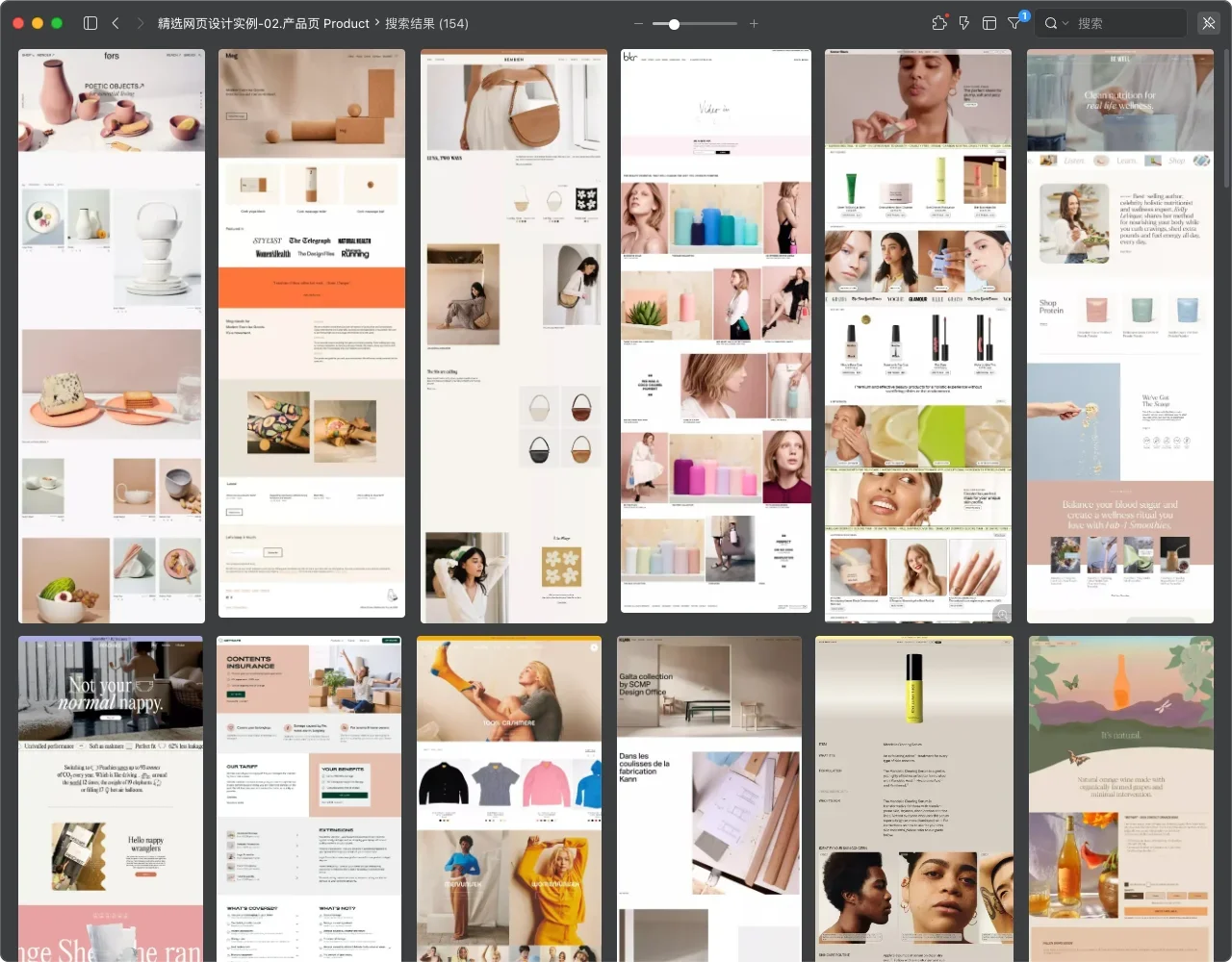This screenshot has width=1232, height=962.
Task: Click the lightning bolt quick action icon
Action: (x=964, y=23)
